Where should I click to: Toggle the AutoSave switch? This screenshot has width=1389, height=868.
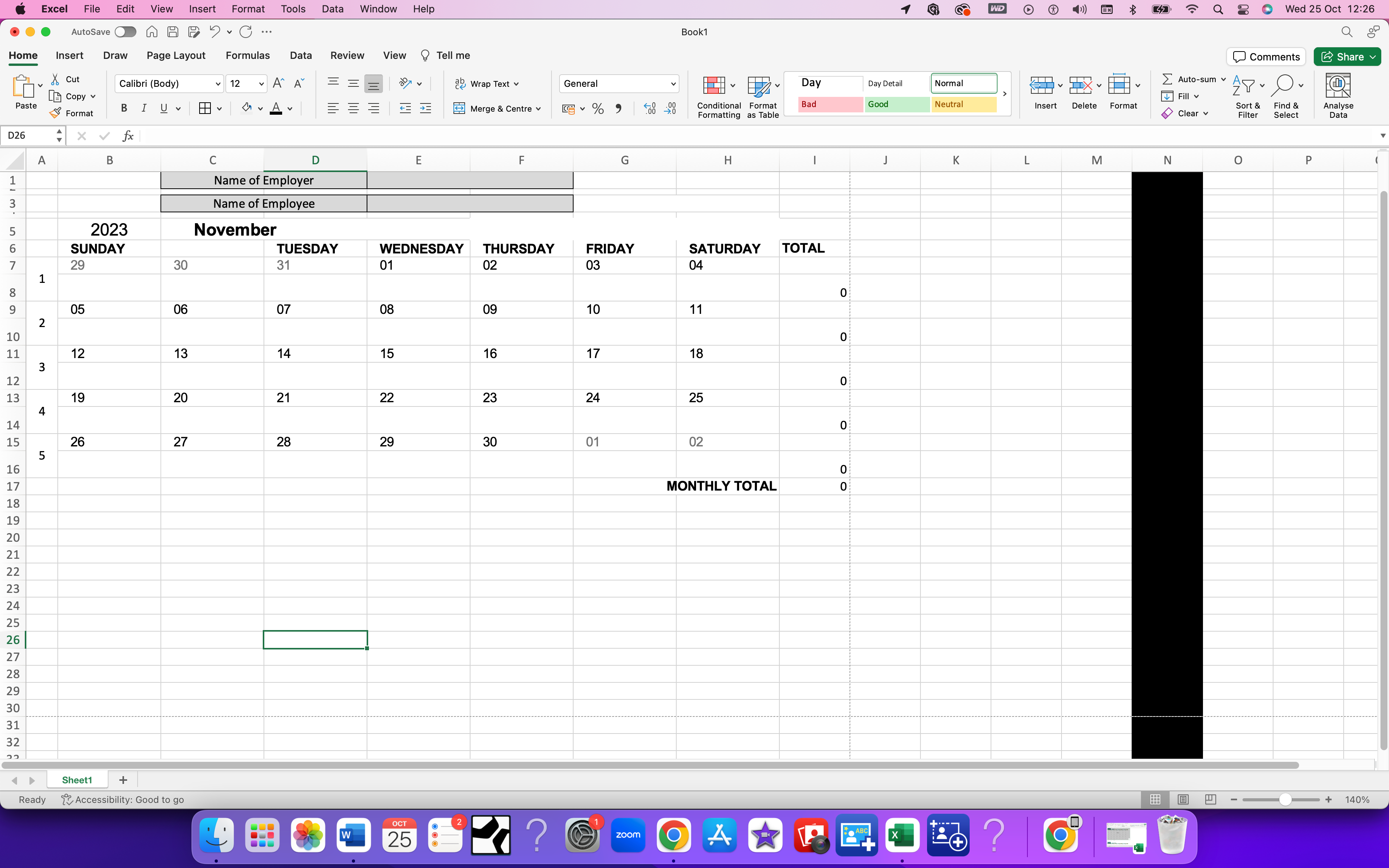125,32
